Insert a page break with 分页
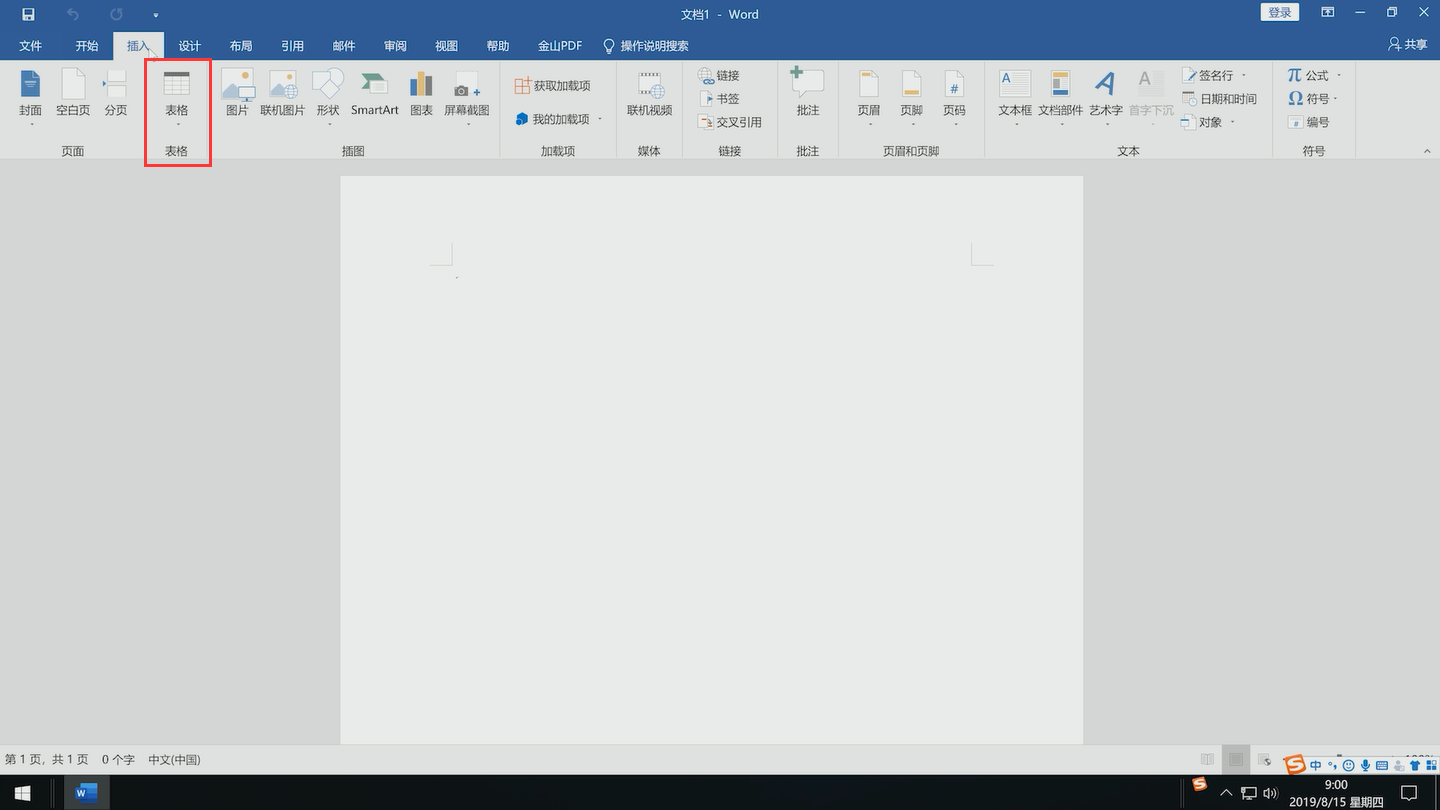The image size is (1440, 810). pyautogui.click(x=116, y=93)
